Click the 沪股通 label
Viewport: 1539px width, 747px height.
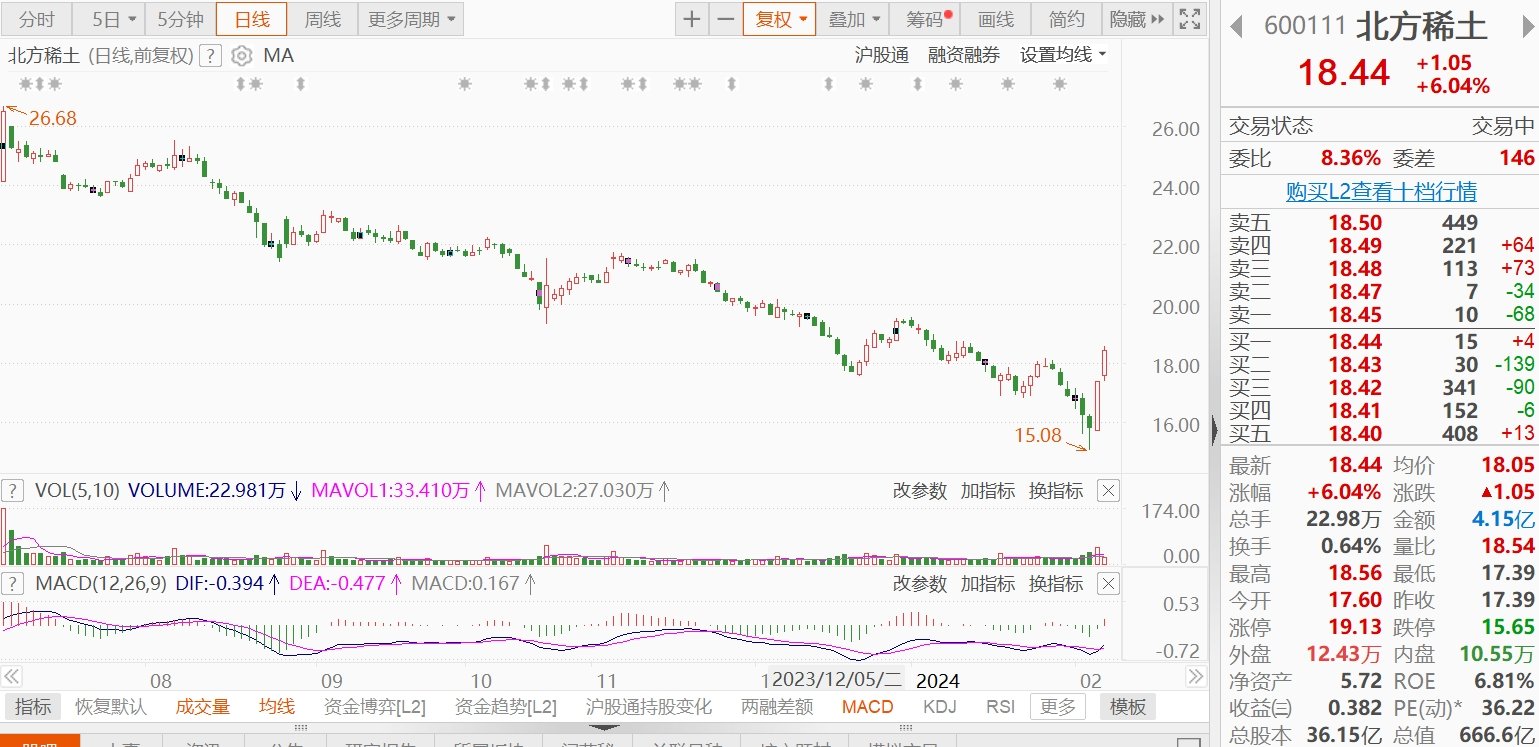tap(882, 55)
